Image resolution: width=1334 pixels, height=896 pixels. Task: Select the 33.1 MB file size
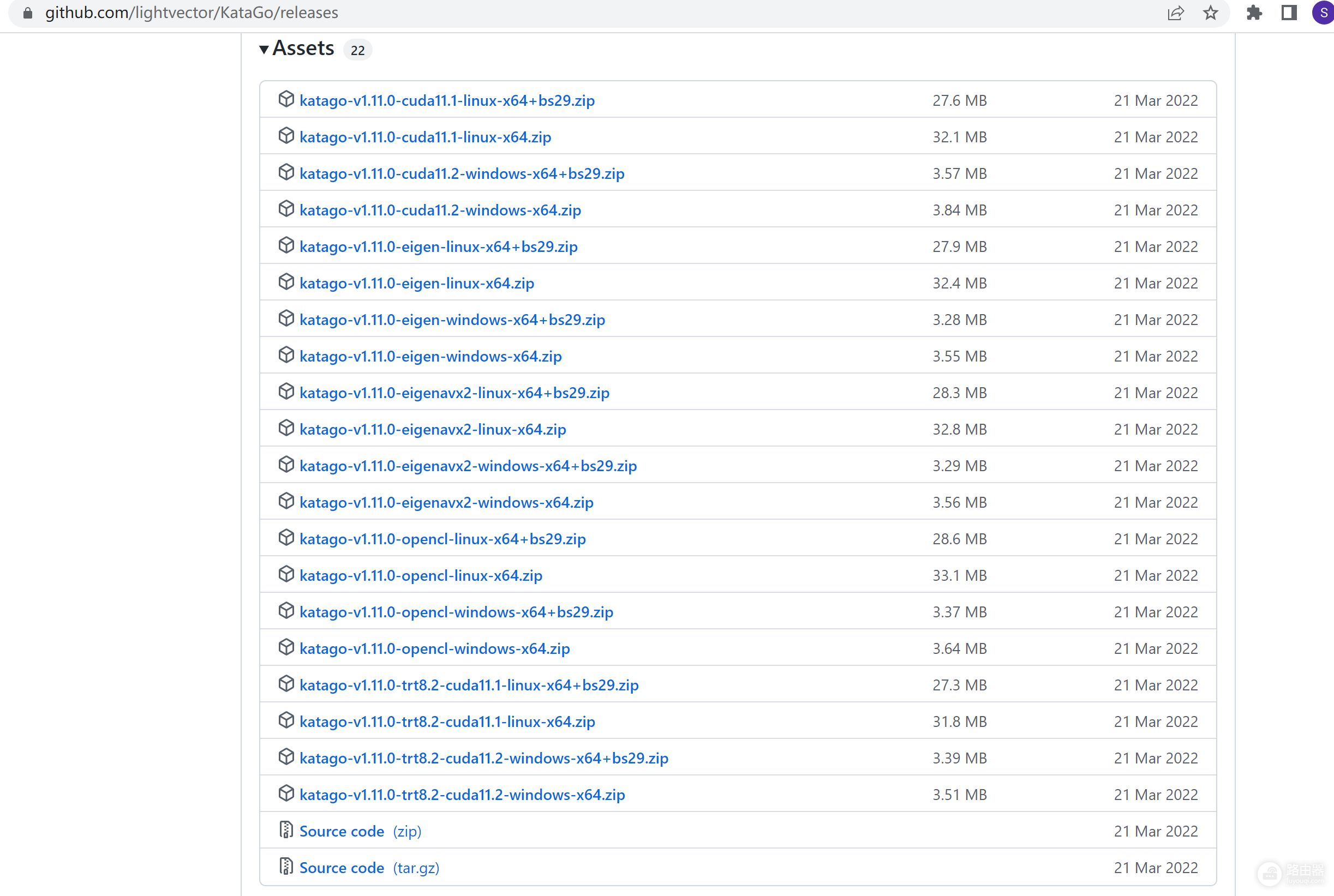(960, 576)
